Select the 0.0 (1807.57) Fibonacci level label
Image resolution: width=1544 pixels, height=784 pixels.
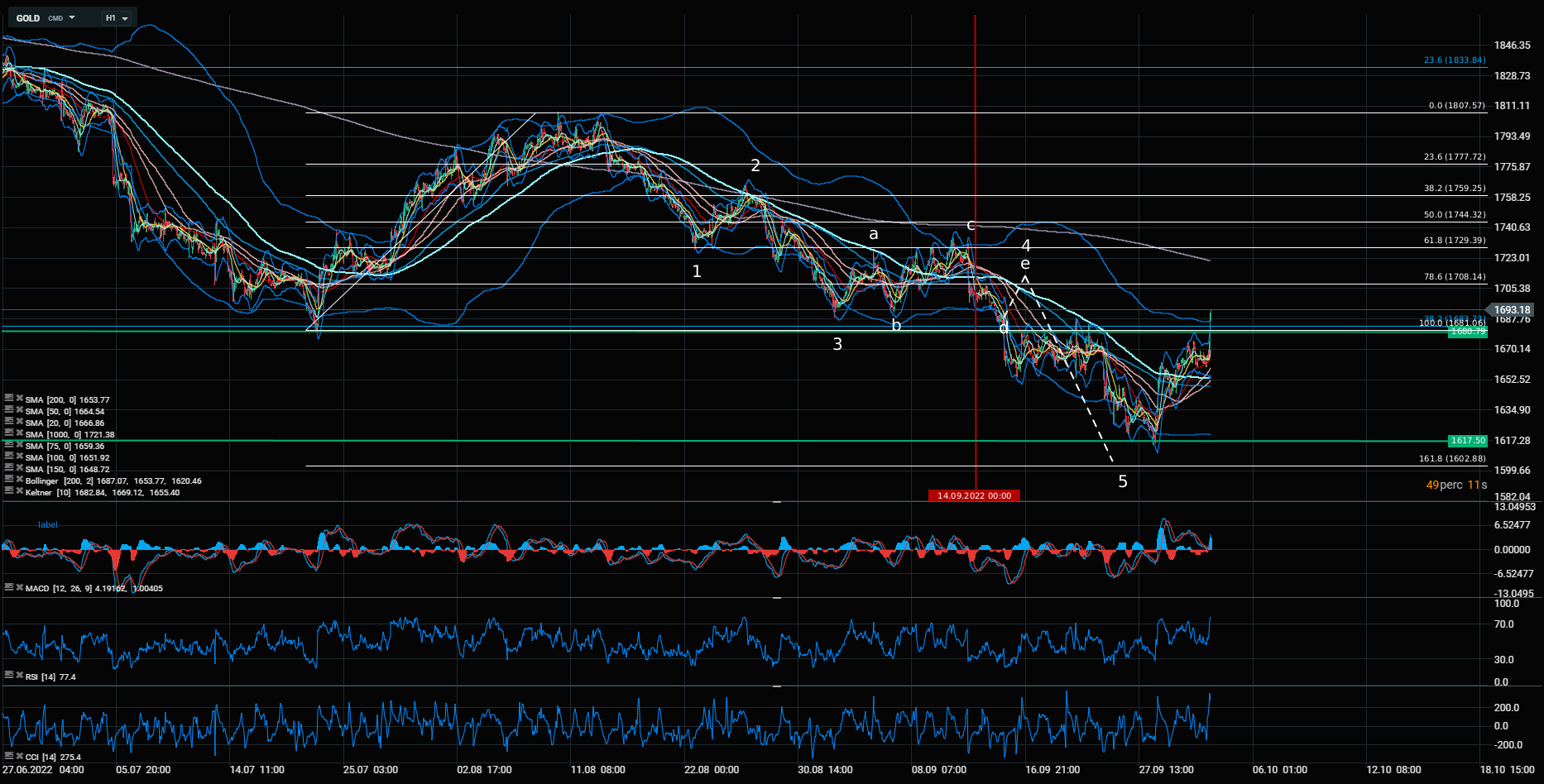pos(1457,106)
